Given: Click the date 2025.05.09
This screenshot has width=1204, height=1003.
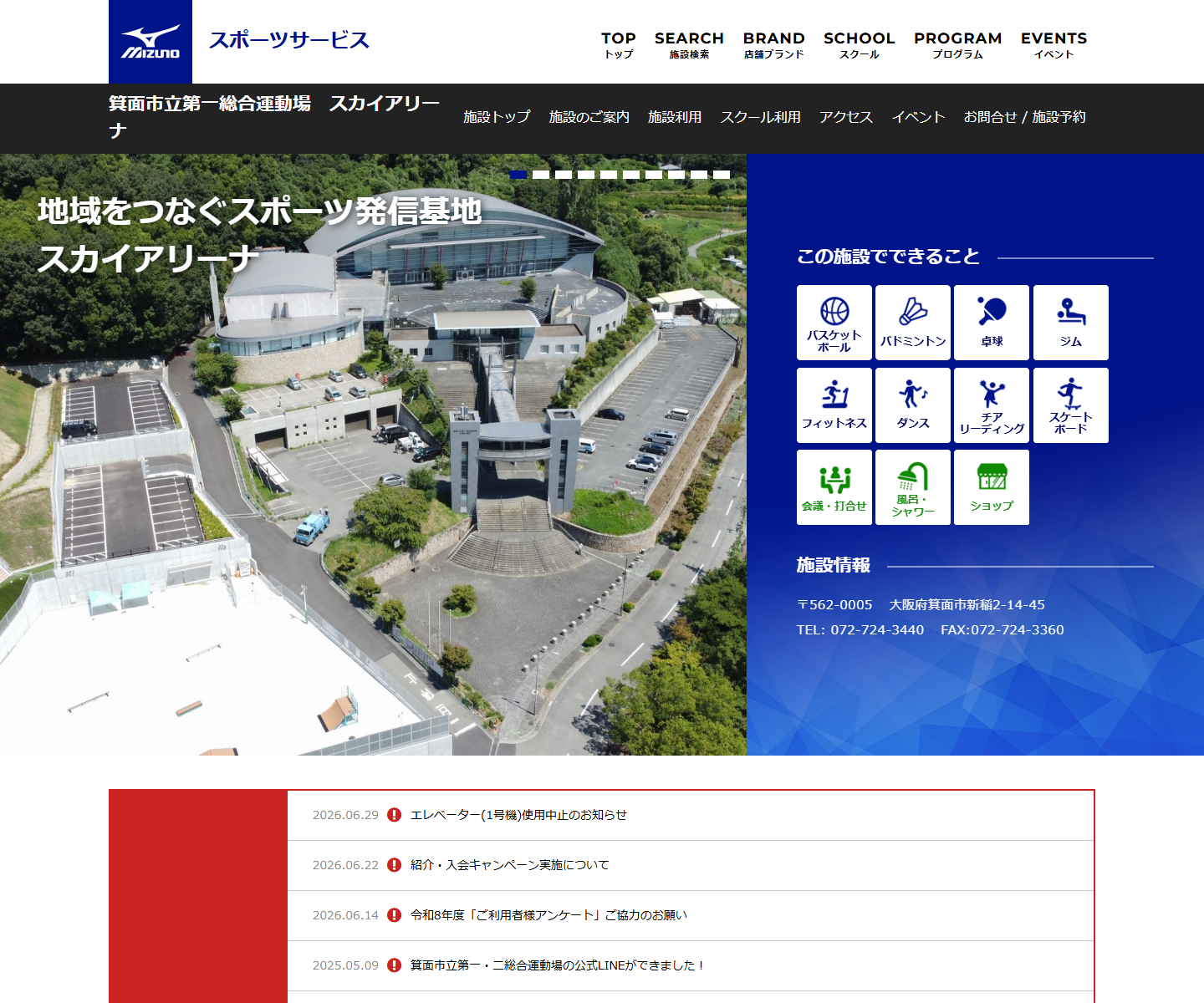Looking at the screenshot, I should tap(345, 965).
